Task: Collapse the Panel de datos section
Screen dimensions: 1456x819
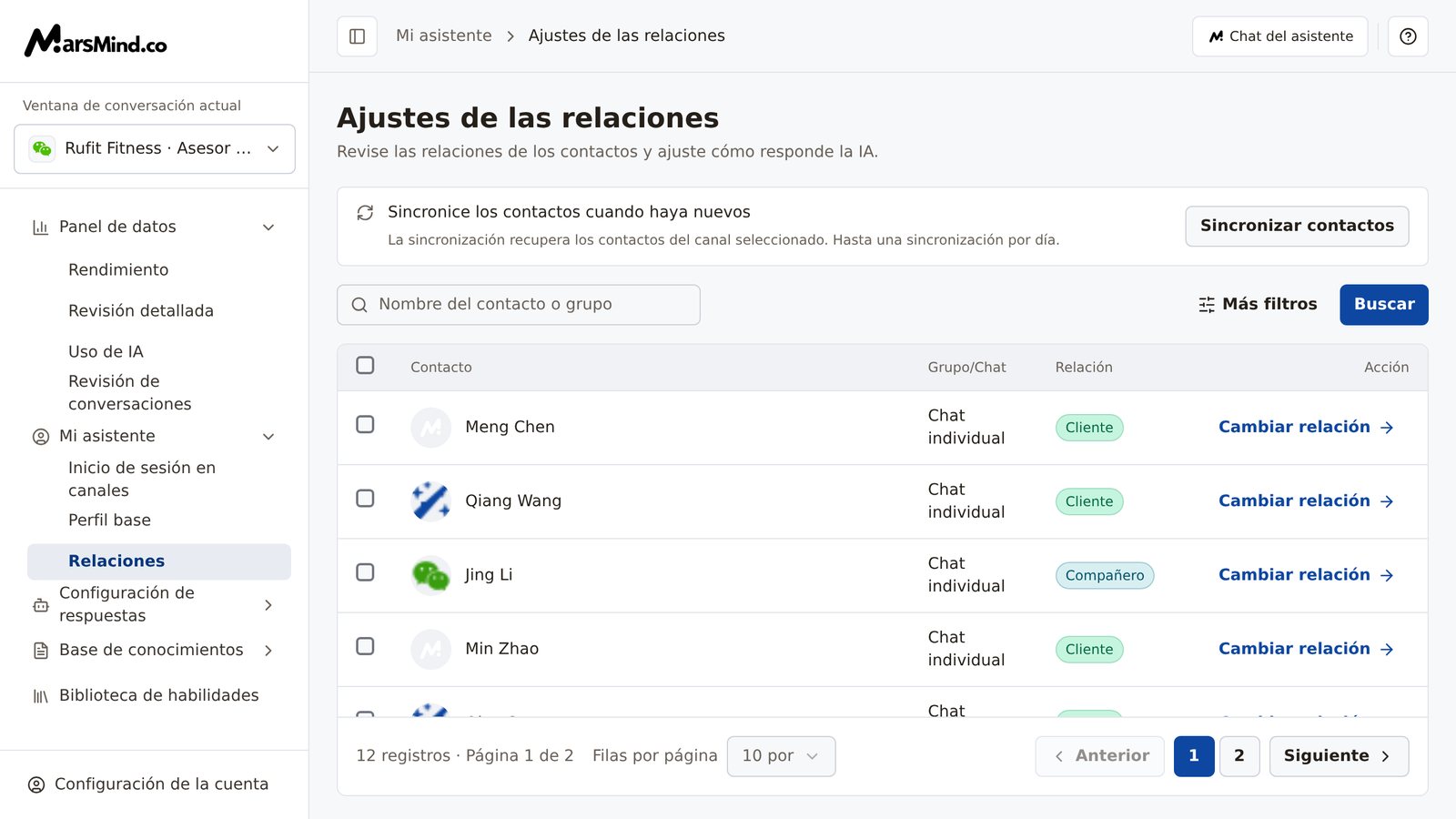Action: pos(268,227)
